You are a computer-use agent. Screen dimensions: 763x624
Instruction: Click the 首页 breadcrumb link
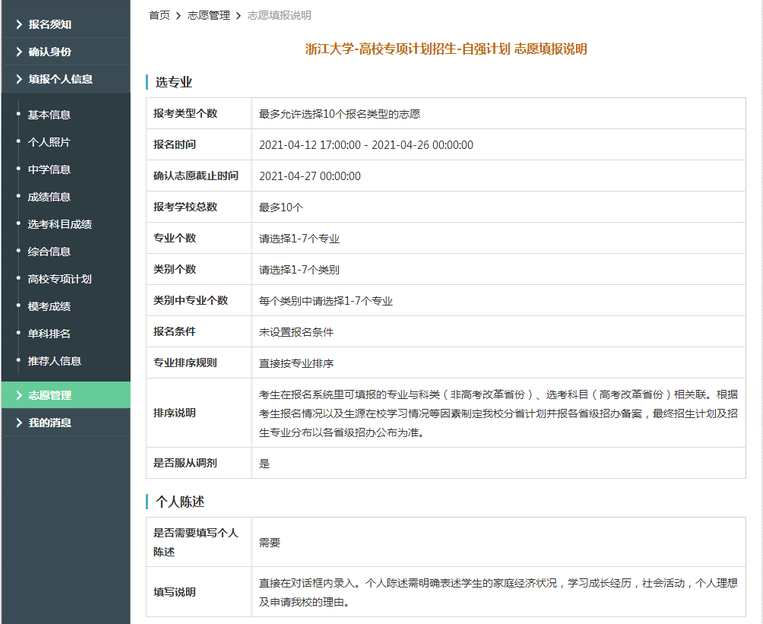coord(159,16)
